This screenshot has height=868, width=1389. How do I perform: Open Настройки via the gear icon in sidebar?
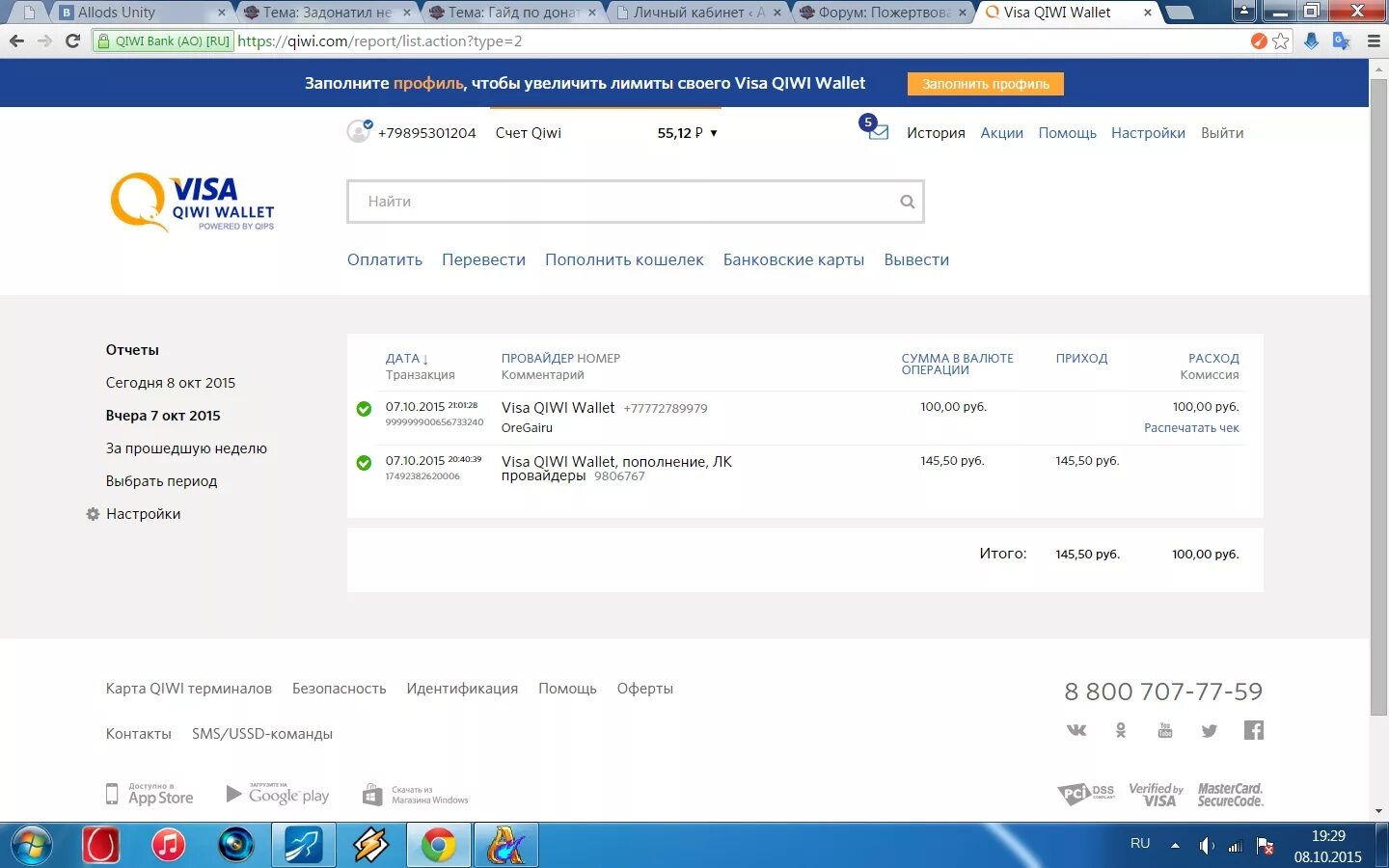(x=92, y=514)
